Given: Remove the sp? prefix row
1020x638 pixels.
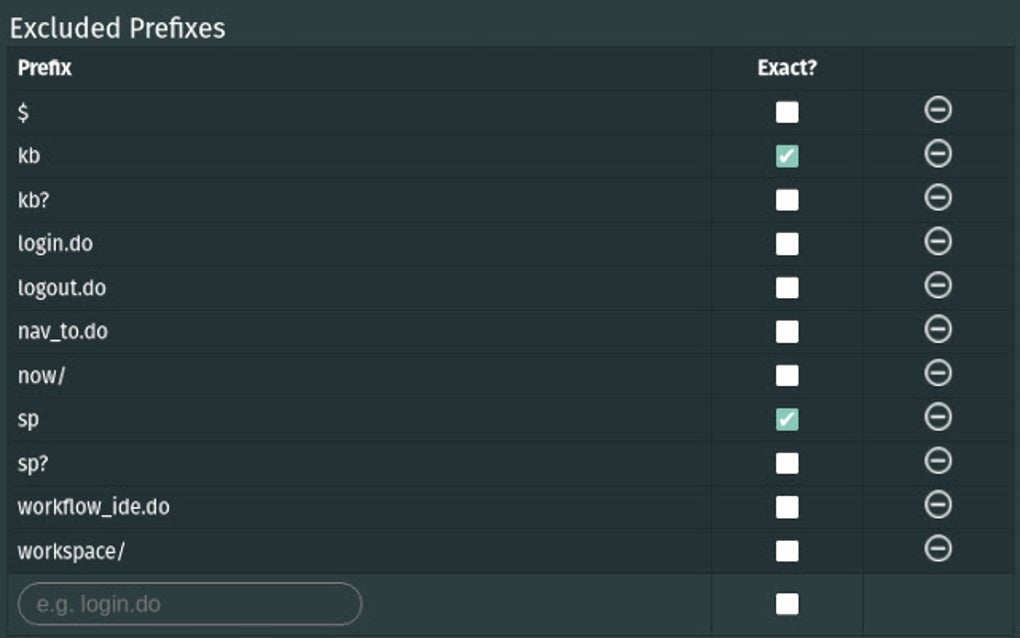Looking at the screenshot, I should pos(935,463).
